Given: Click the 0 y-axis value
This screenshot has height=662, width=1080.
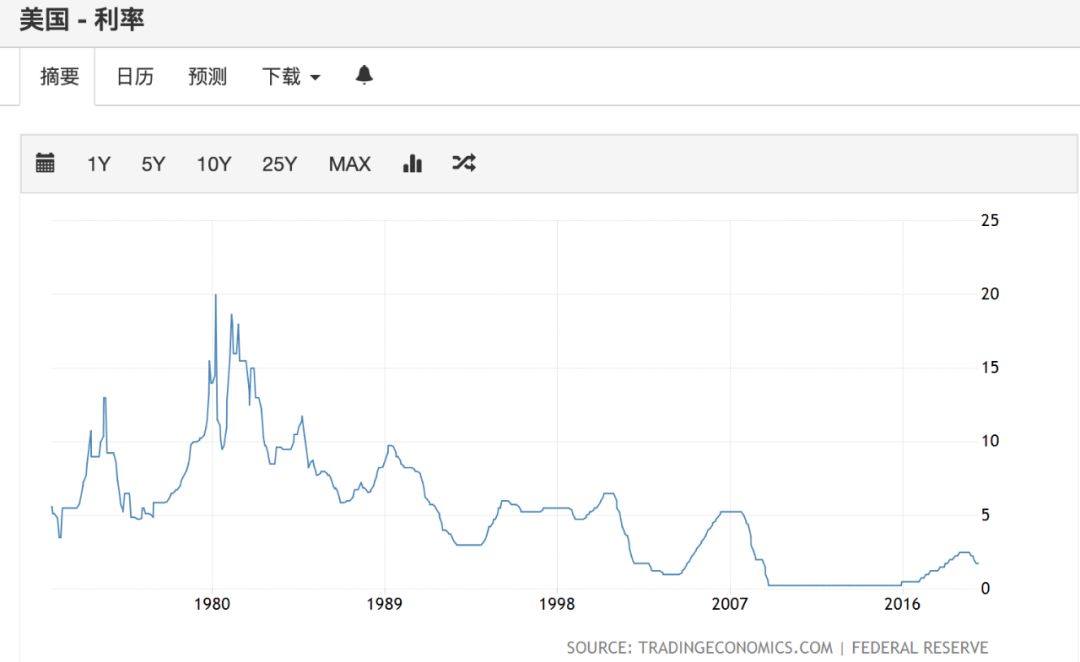Looking at the screenshot, I should (x=985, y=589).
